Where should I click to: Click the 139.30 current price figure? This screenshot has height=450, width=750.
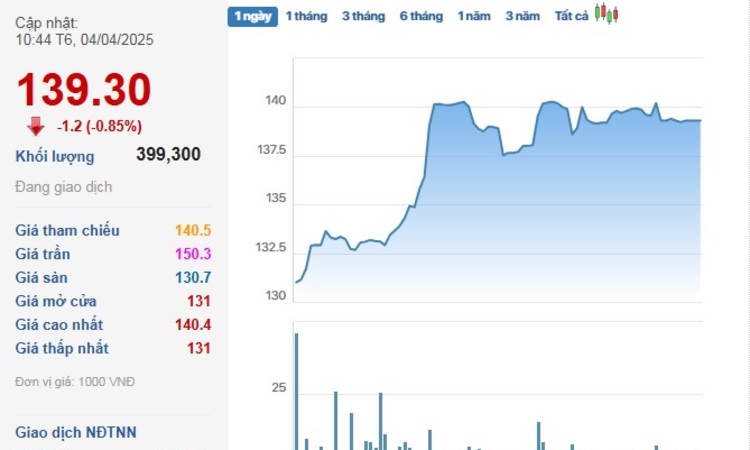point(84,89)
